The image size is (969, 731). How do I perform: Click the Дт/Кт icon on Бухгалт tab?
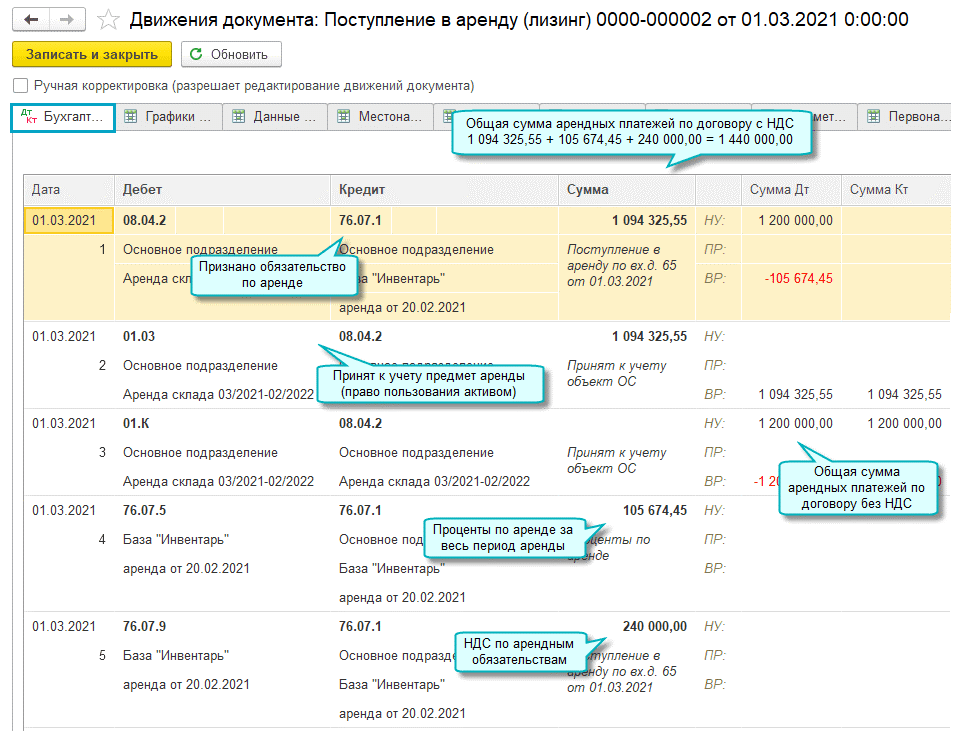click(27, 117)
